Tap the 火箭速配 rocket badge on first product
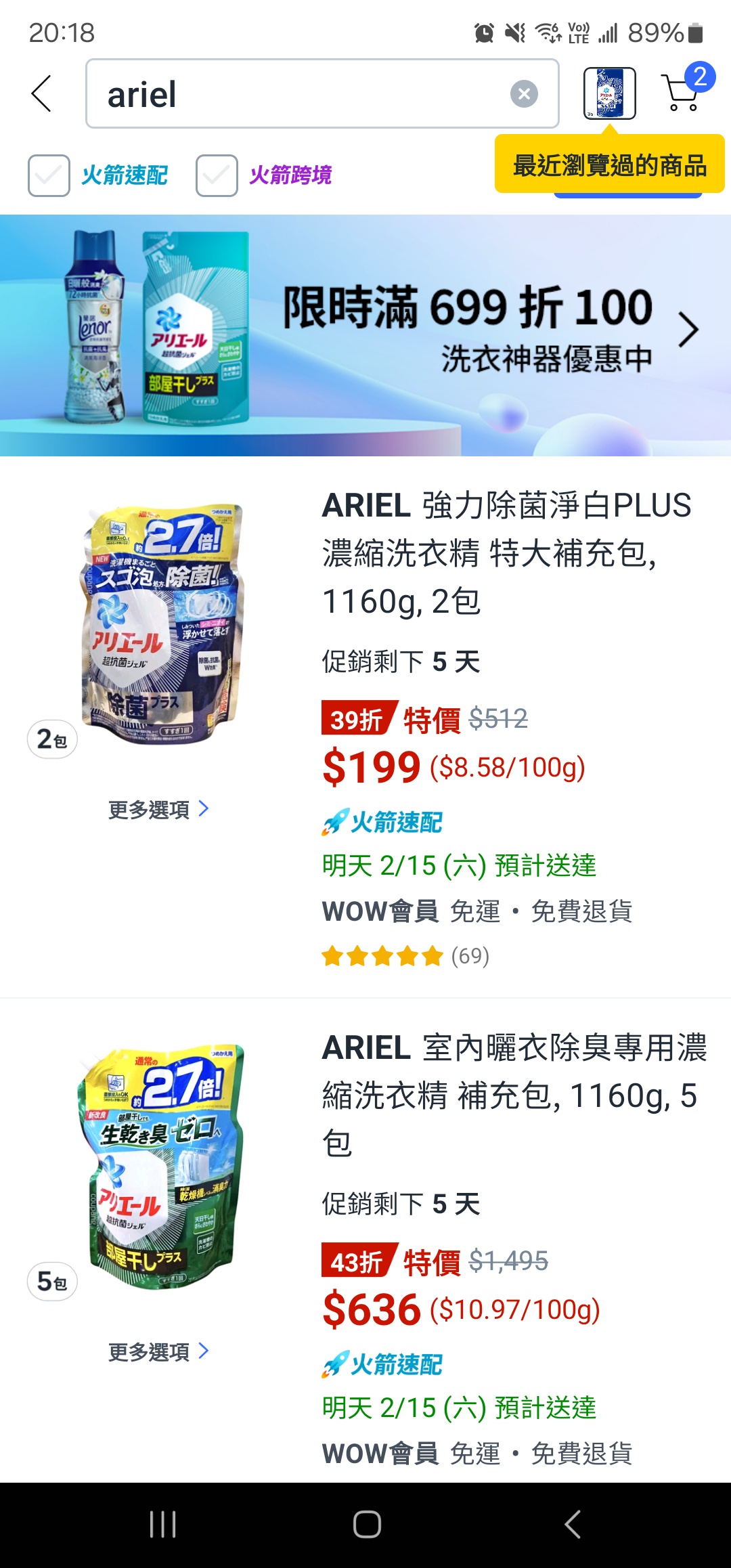Viewport: 731px width, 1568px height. [x=382, y=823]
